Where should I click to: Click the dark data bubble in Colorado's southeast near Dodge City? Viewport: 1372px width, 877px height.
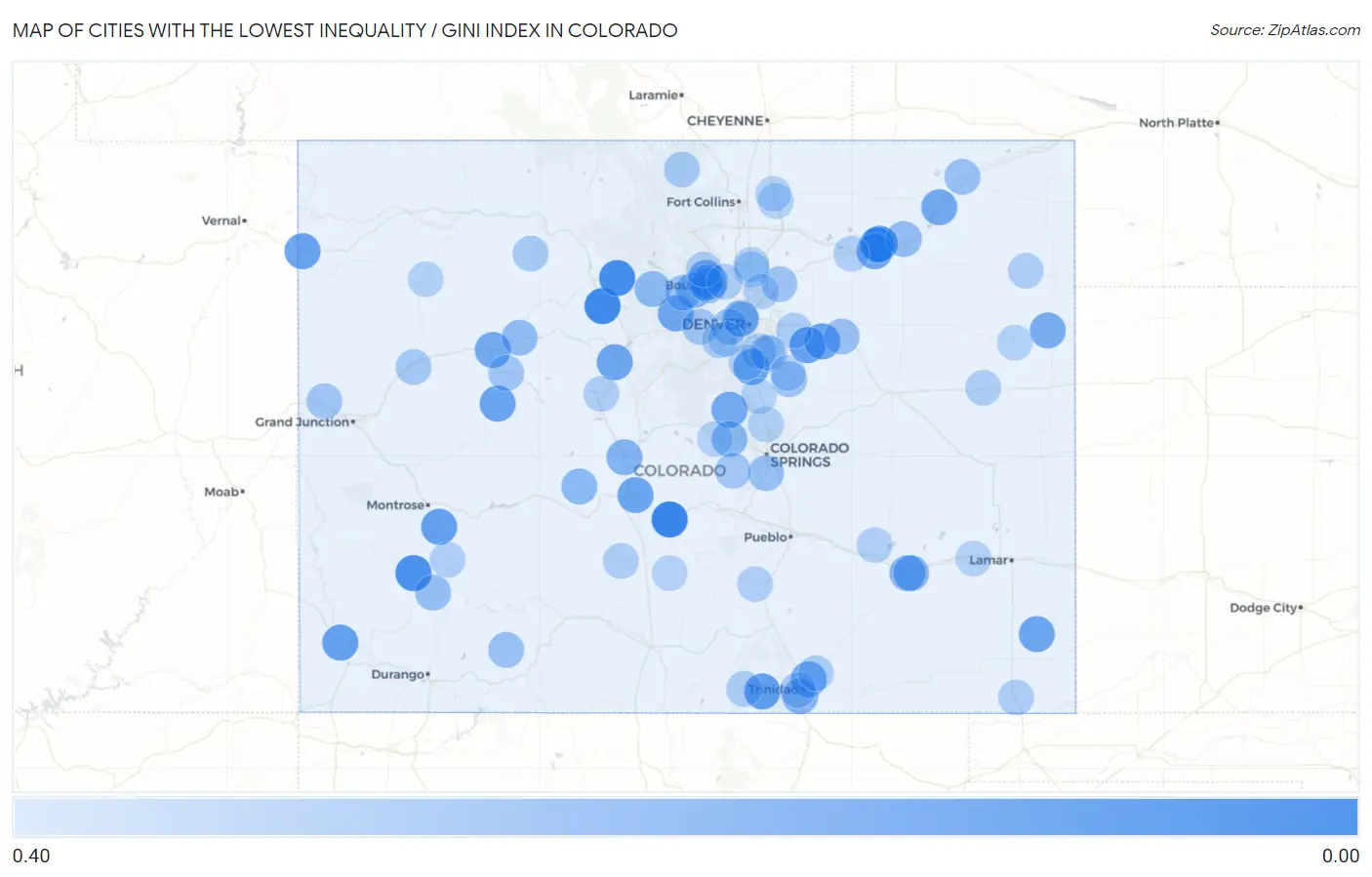click(1036, 634)
